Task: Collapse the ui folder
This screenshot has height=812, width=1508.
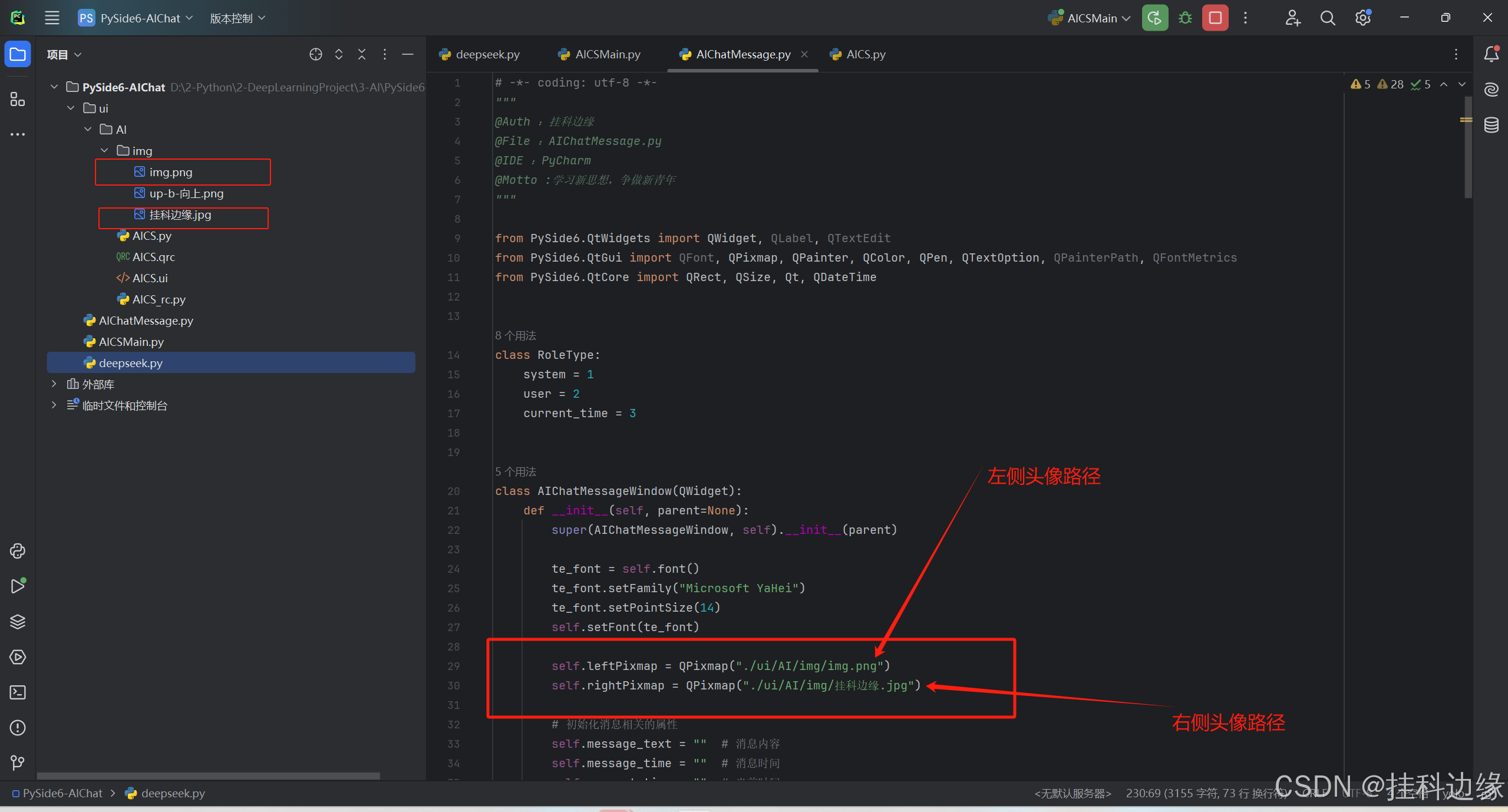Action: pos(71,108)
